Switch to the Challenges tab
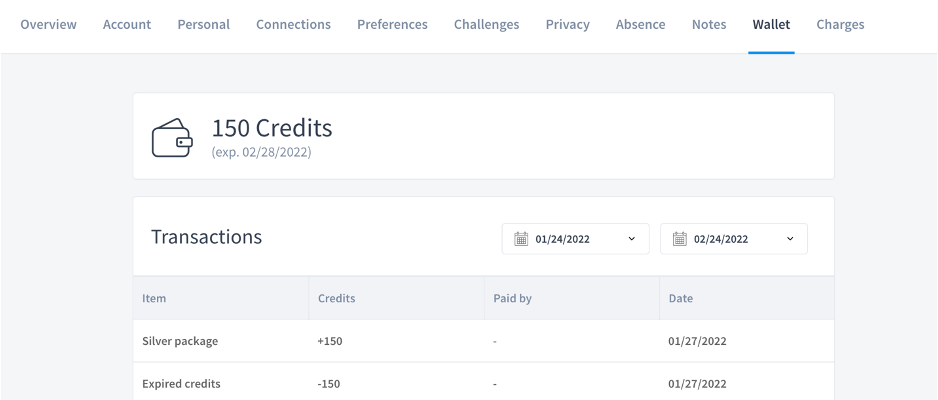 [486, 25]
